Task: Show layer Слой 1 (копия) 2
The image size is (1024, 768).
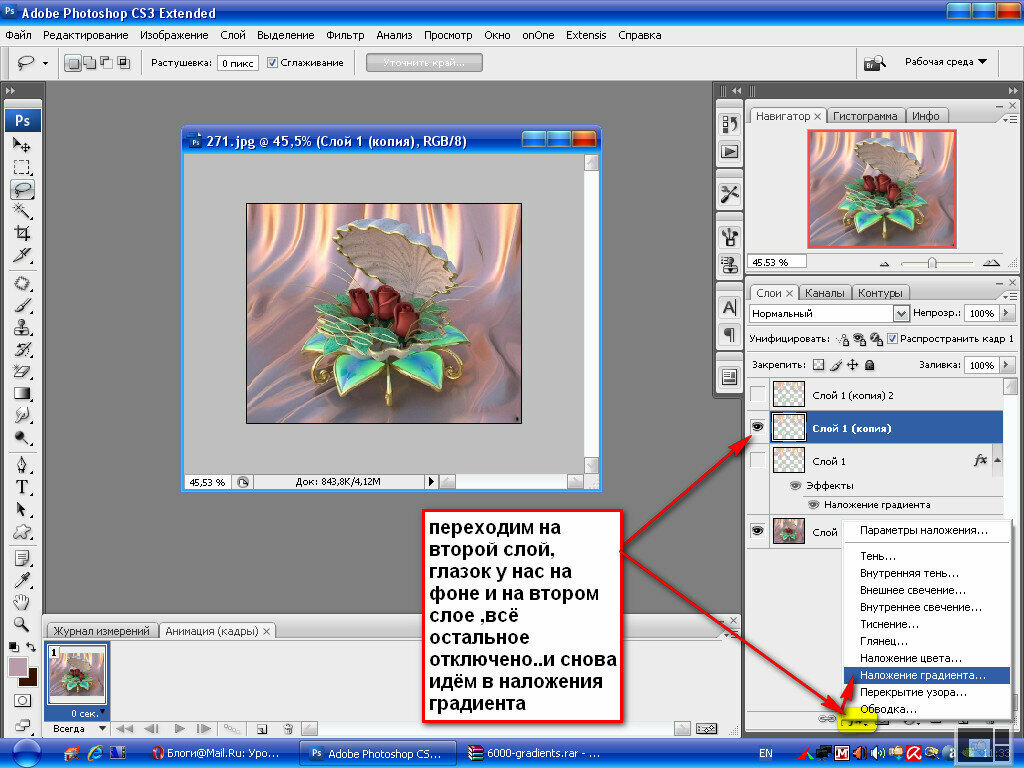Action: [757, 394]
